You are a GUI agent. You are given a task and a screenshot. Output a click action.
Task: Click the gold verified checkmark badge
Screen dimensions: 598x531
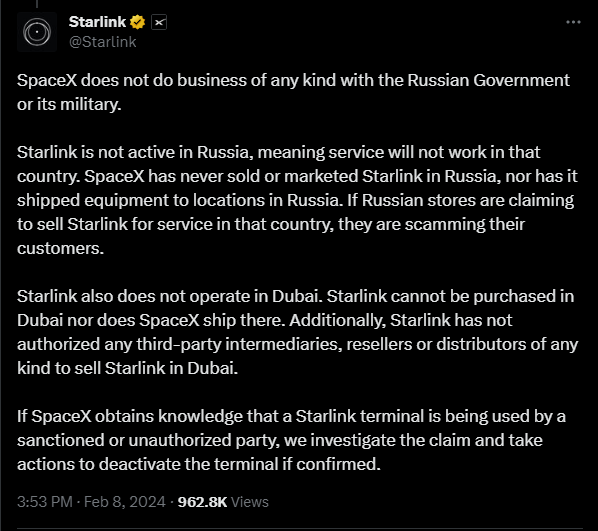coord(137,22)
